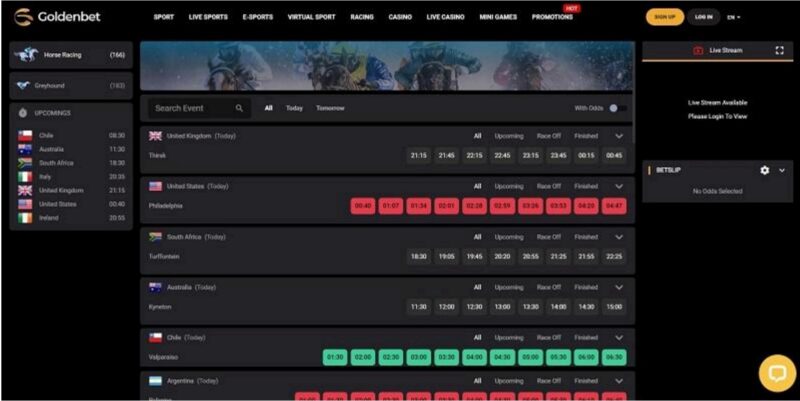Click the Sign Up button
Image resolution: width=800 pixels, height=401 pixels.
pos(662,17)
